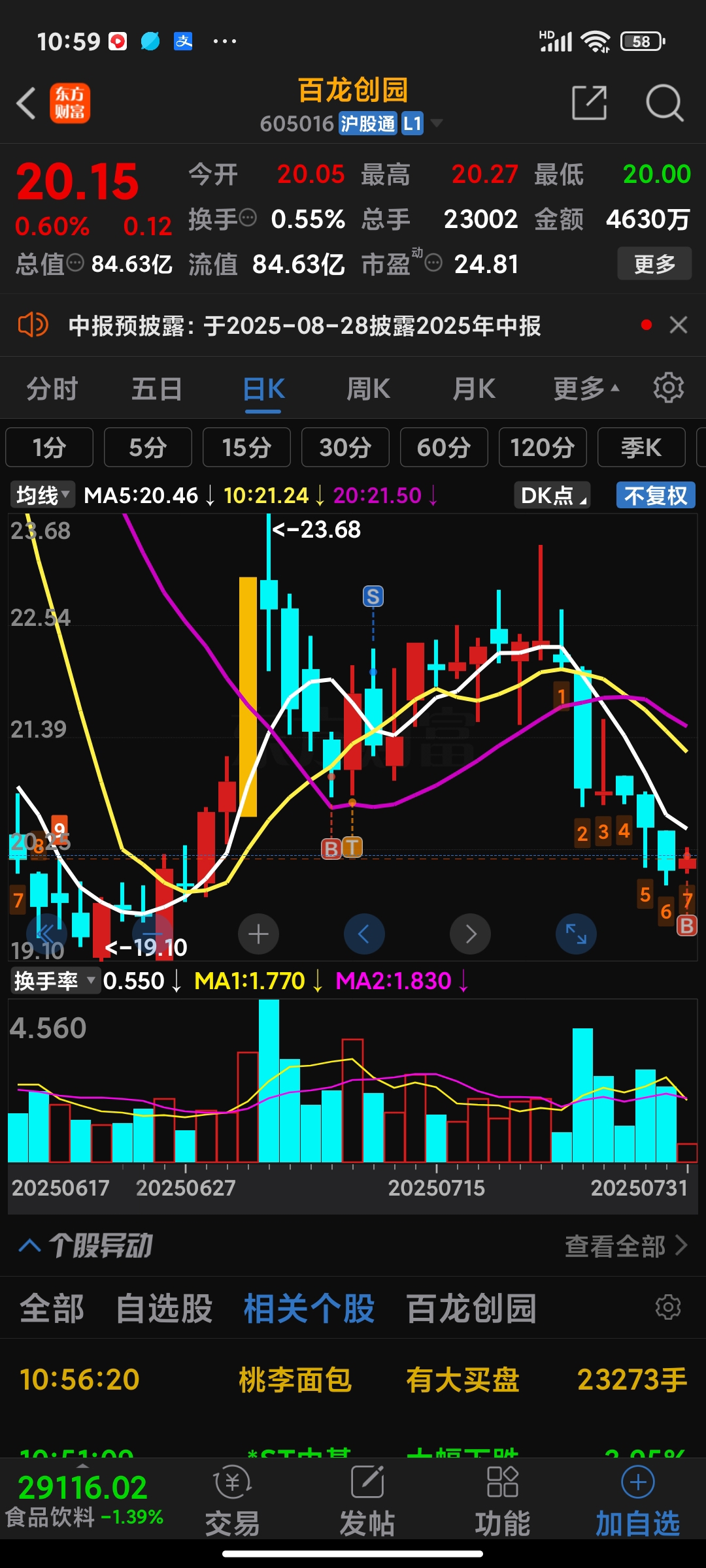Filter 个股异动 by 全部
Viewport: 706px width, 1568px height.
[52, 1309]
